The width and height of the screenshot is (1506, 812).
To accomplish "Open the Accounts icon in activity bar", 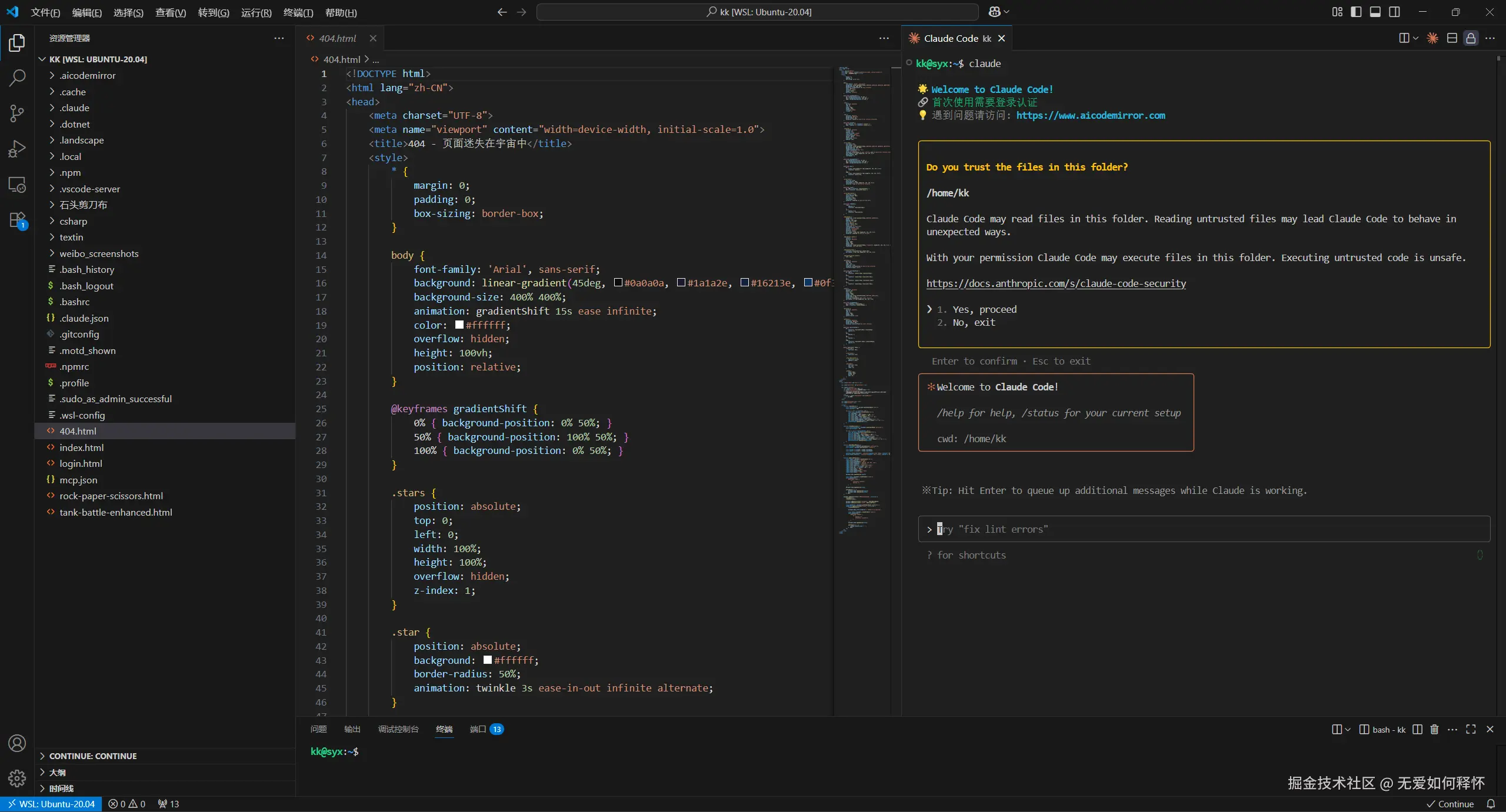I will (17, 743).
